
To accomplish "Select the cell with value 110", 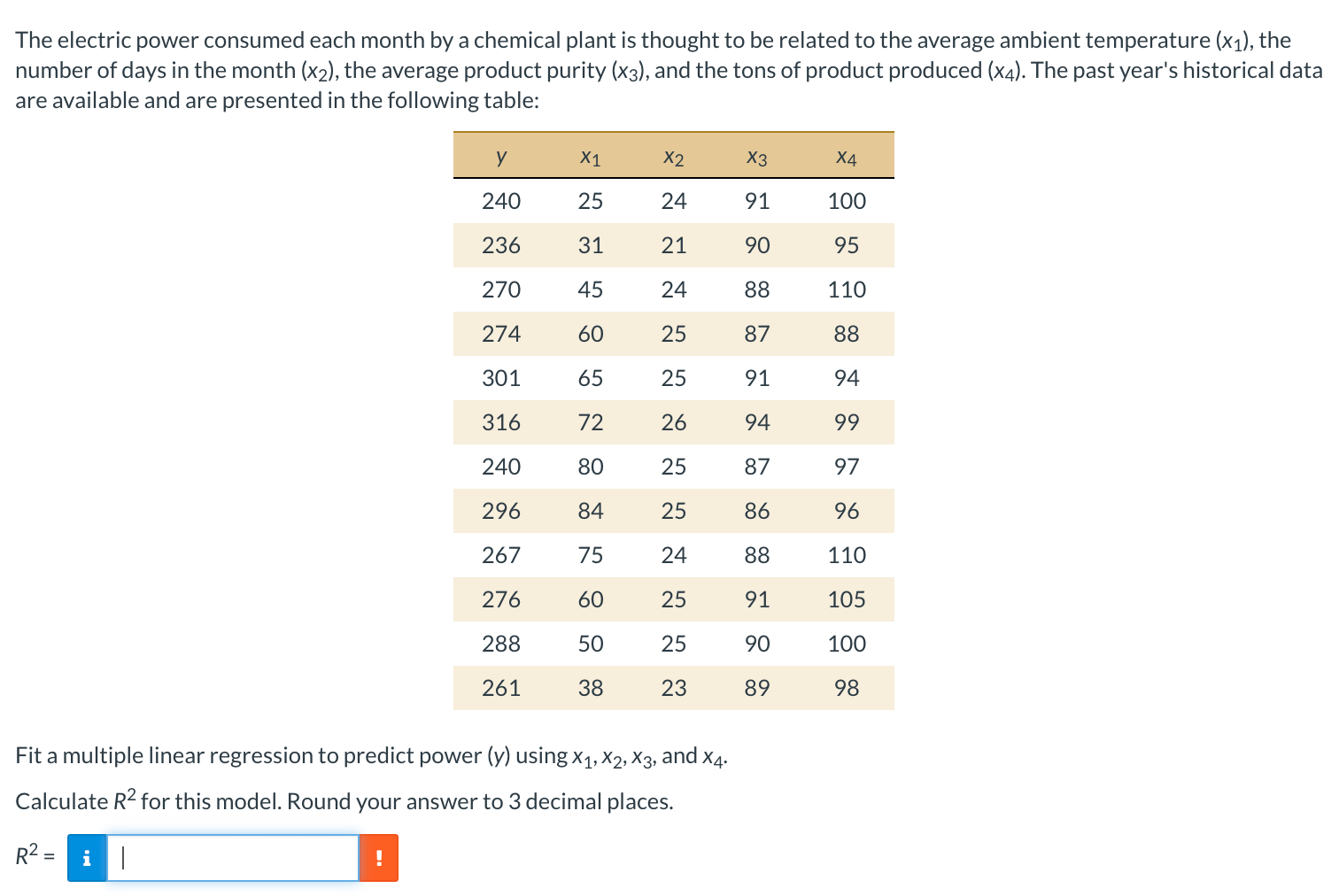I will coord(847,290).
